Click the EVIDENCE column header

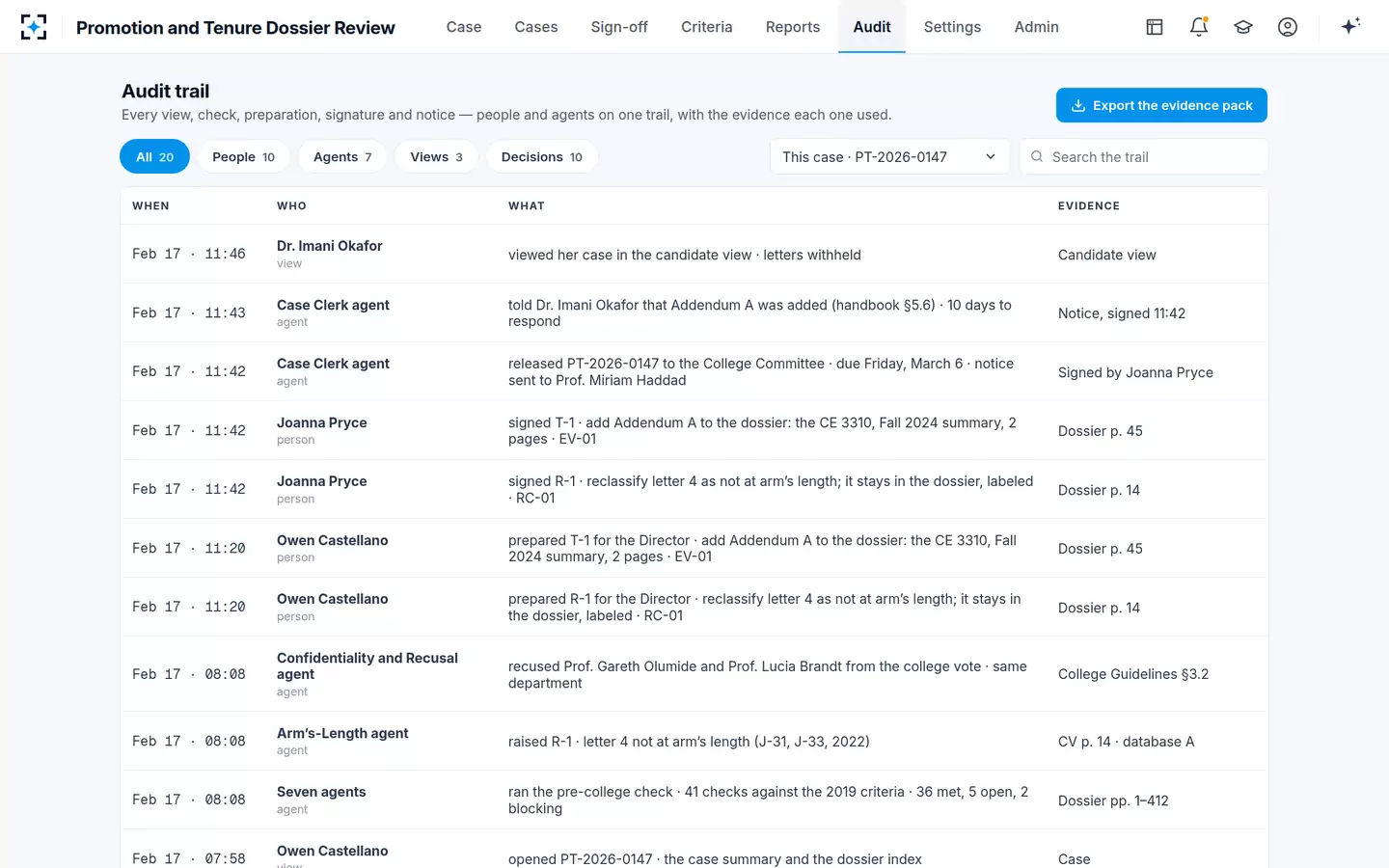pyautogui.click(x=1089, y=205)
